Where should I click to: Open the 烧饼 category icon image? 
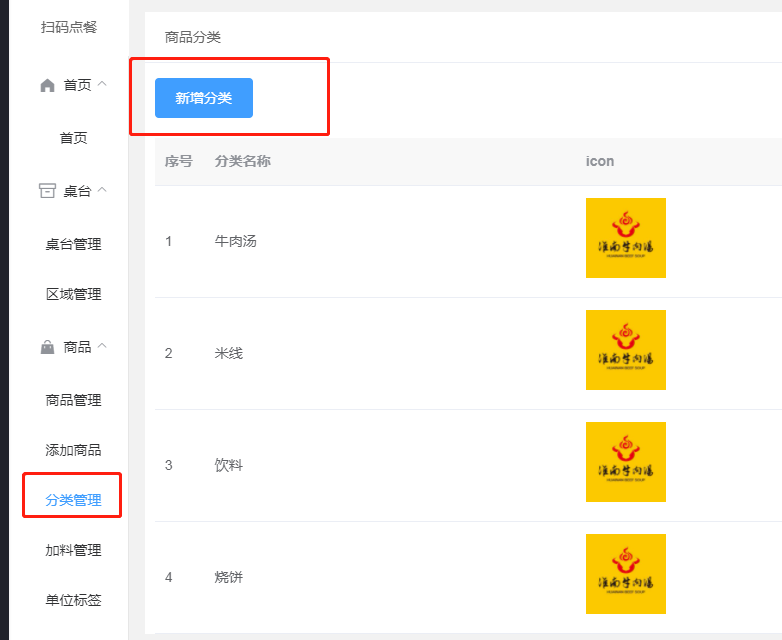click(626, 574)
